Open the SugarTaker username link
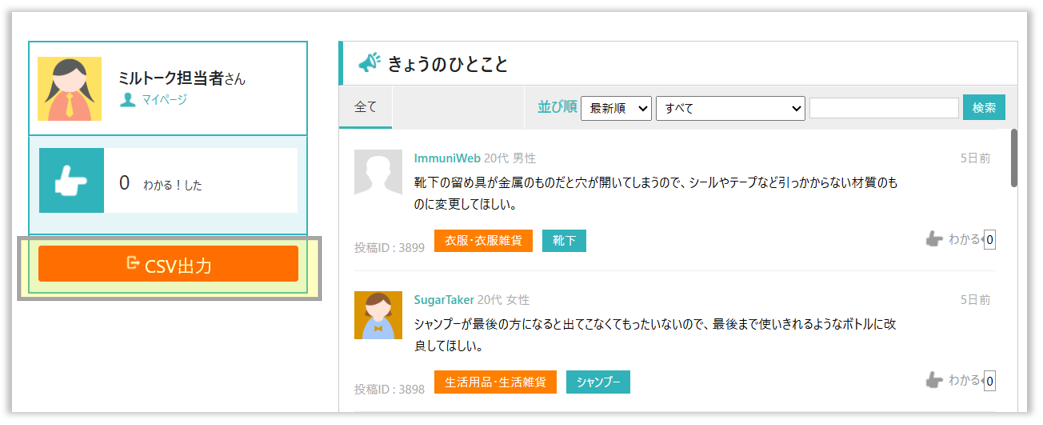This screenshot has height=425, width=1043. tap(444, 300)
